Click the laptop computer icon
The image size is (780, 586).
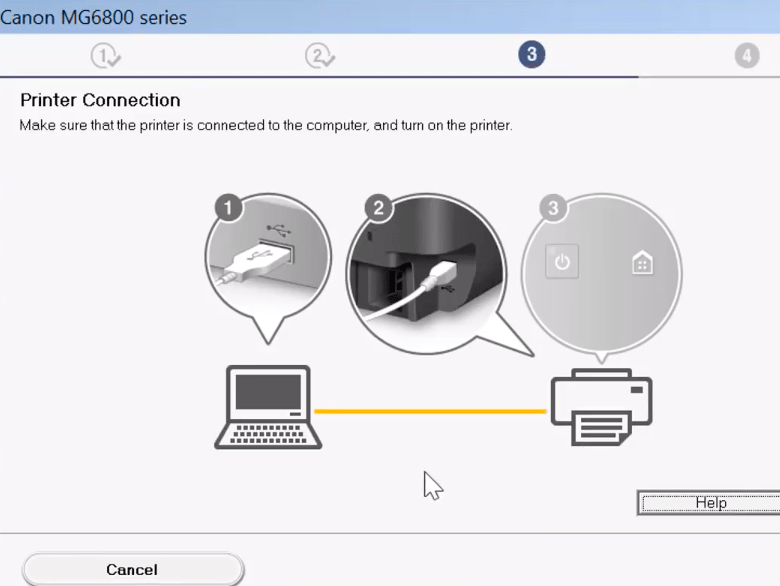tap(268, 407)
